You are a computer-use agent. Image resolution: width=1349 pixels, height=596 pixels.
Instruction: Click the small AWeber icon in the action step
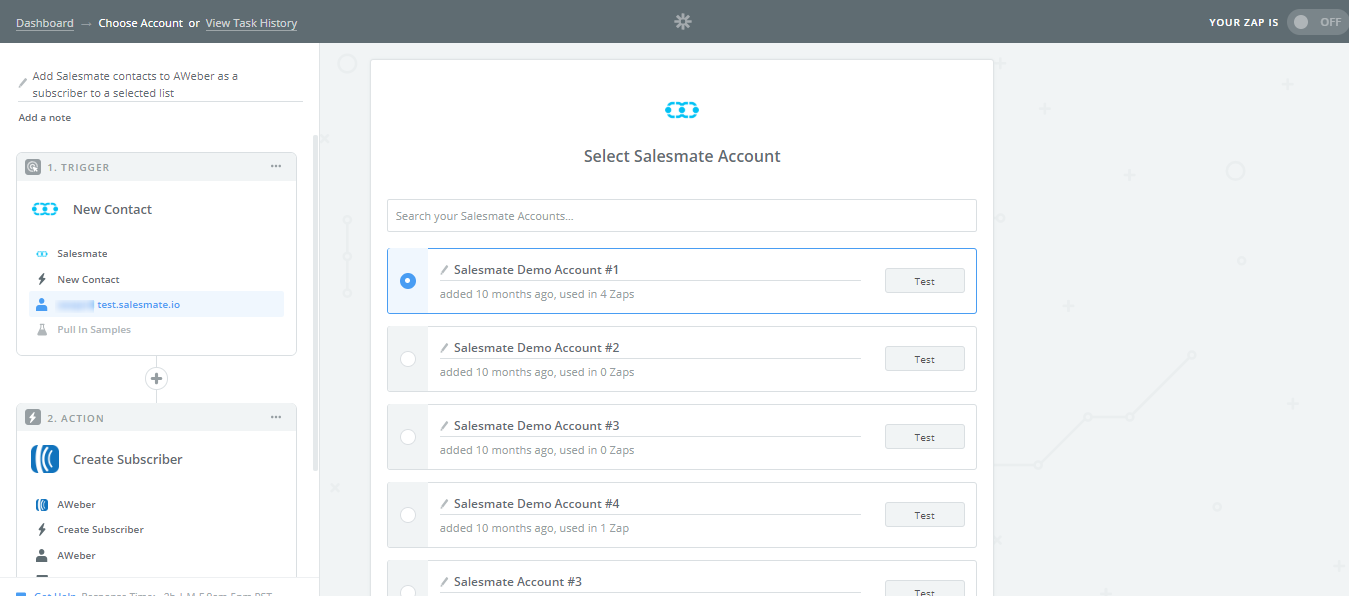pyautogui.click(x=42, y=505)
